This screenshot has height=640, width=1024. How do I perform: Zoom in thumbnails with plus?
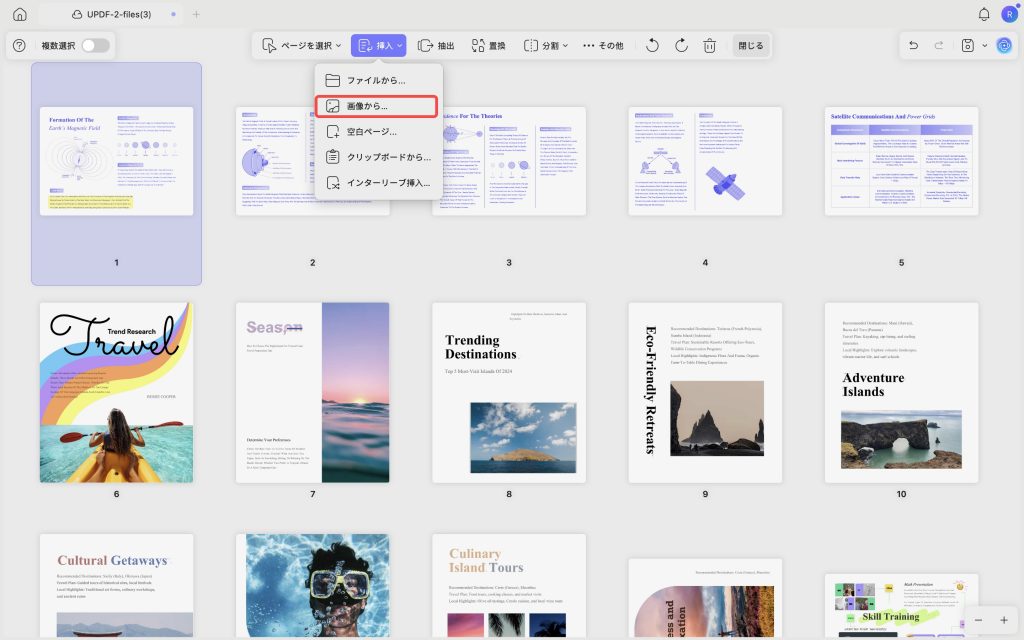pyautogui.click(x=1004, y=620)
